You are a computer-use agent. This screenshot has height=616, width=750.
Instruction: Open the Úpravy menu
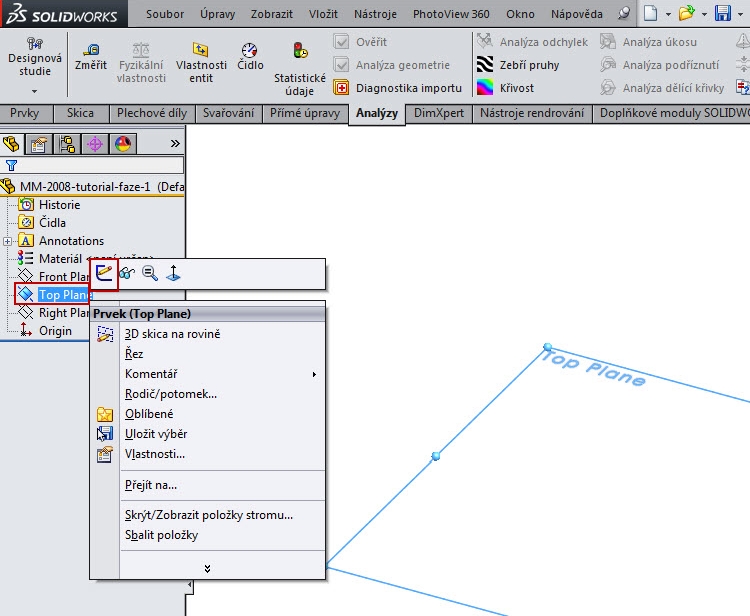click(218, 14)
